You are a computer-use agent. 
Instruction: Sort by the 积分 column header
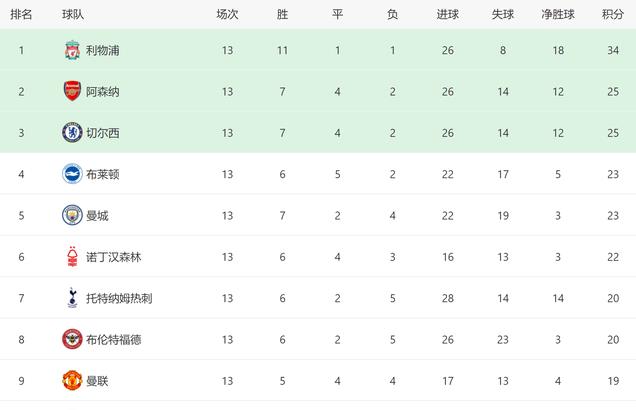[613, 15]
